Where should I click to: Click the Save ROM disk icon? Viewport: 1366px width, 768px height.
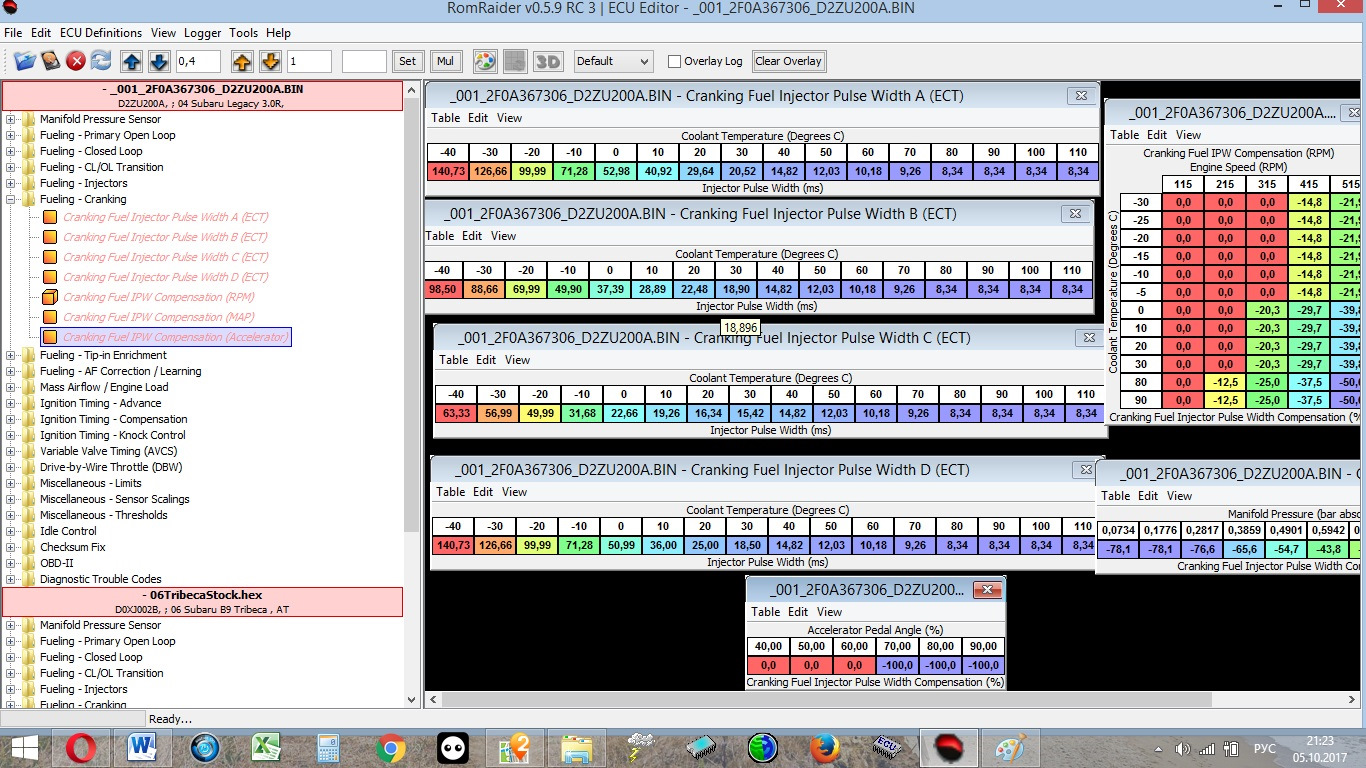[51, 61]
